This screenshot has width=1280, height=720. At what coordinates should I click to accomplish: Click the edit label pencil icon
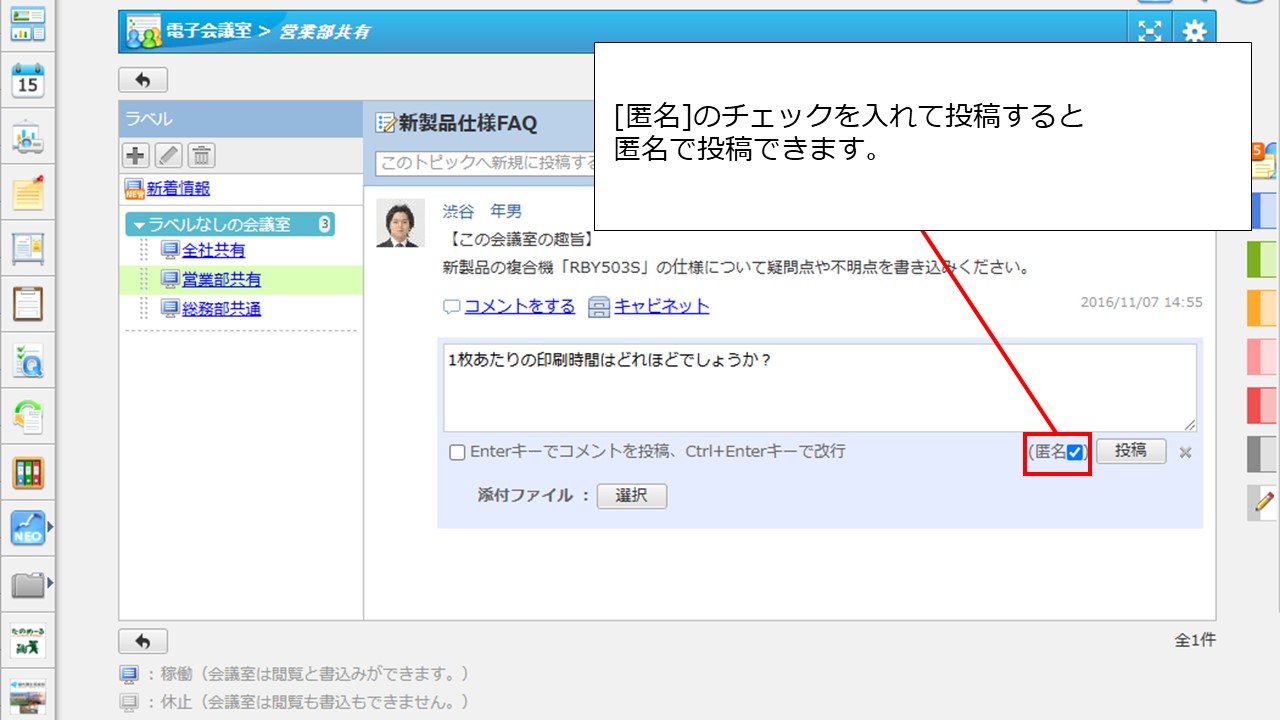point(168,155)
